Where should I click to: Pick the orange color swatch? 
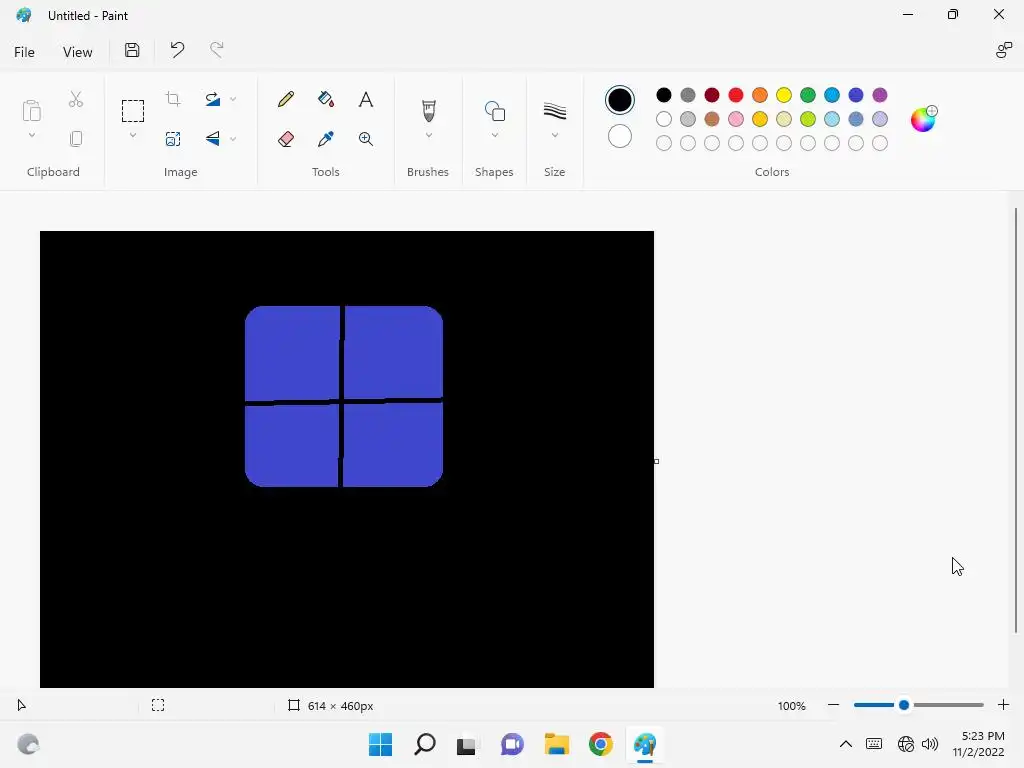coord(760,95)
